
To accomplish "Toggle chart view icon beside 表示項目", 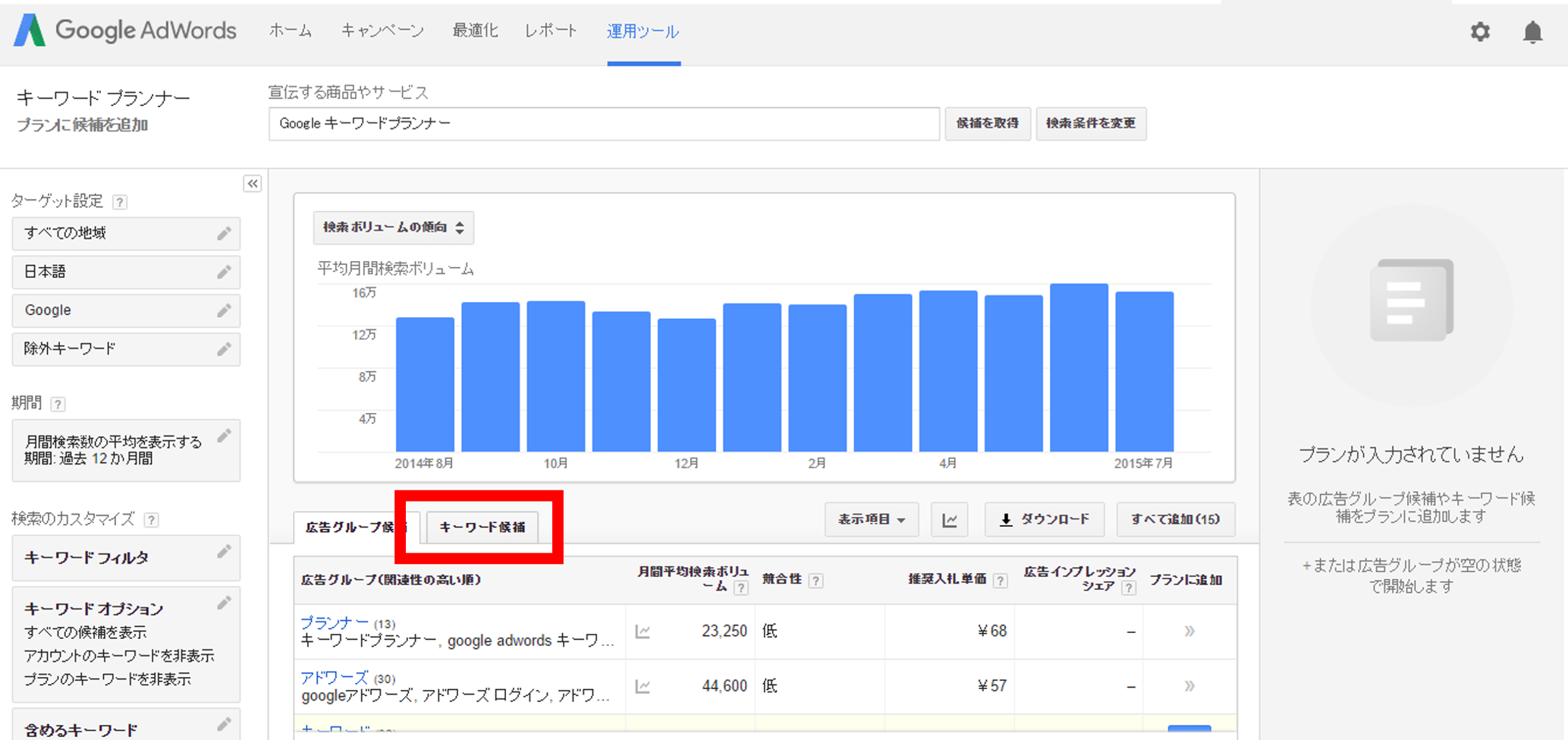I will coord(949,520).
